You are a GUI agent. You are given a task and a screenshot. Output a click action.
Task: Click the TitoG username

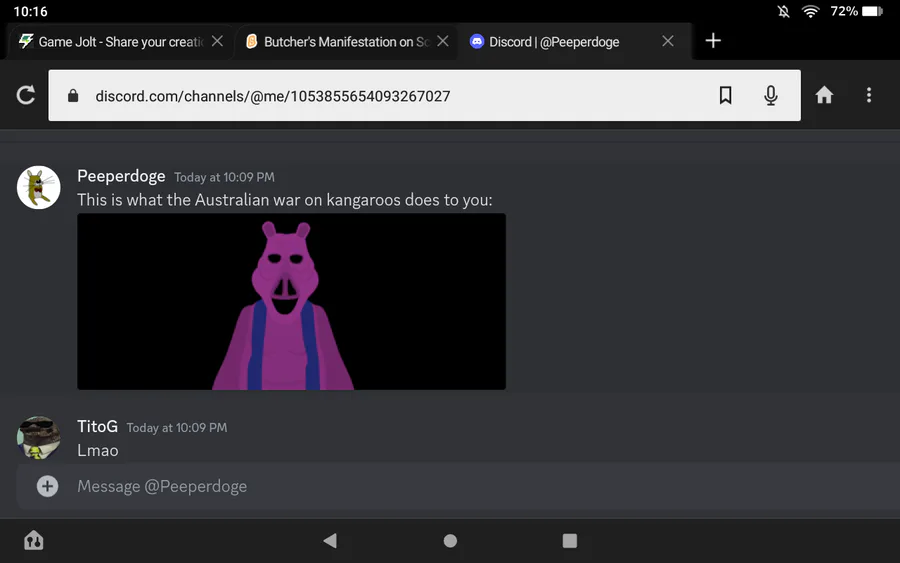[98, 426]
